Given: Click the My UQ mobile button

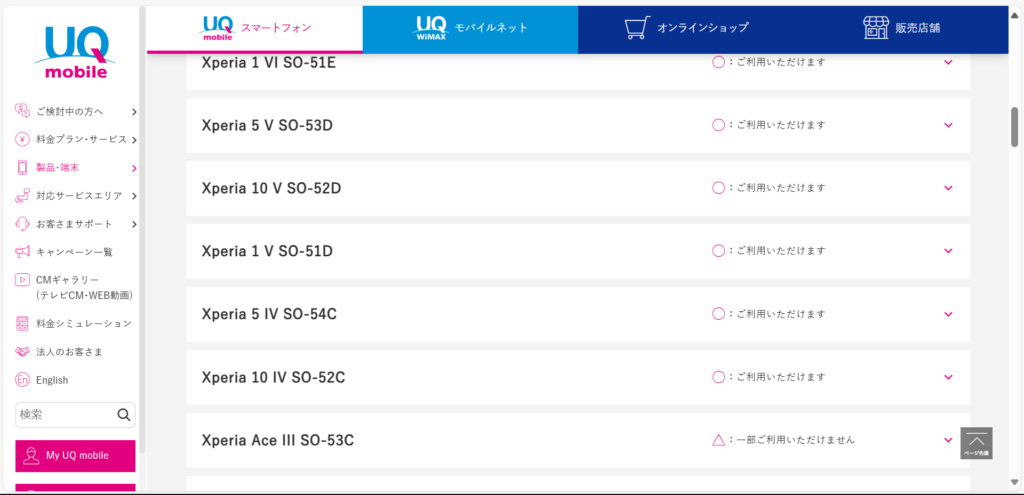Looking at the screenshot, I should [75, 455].
